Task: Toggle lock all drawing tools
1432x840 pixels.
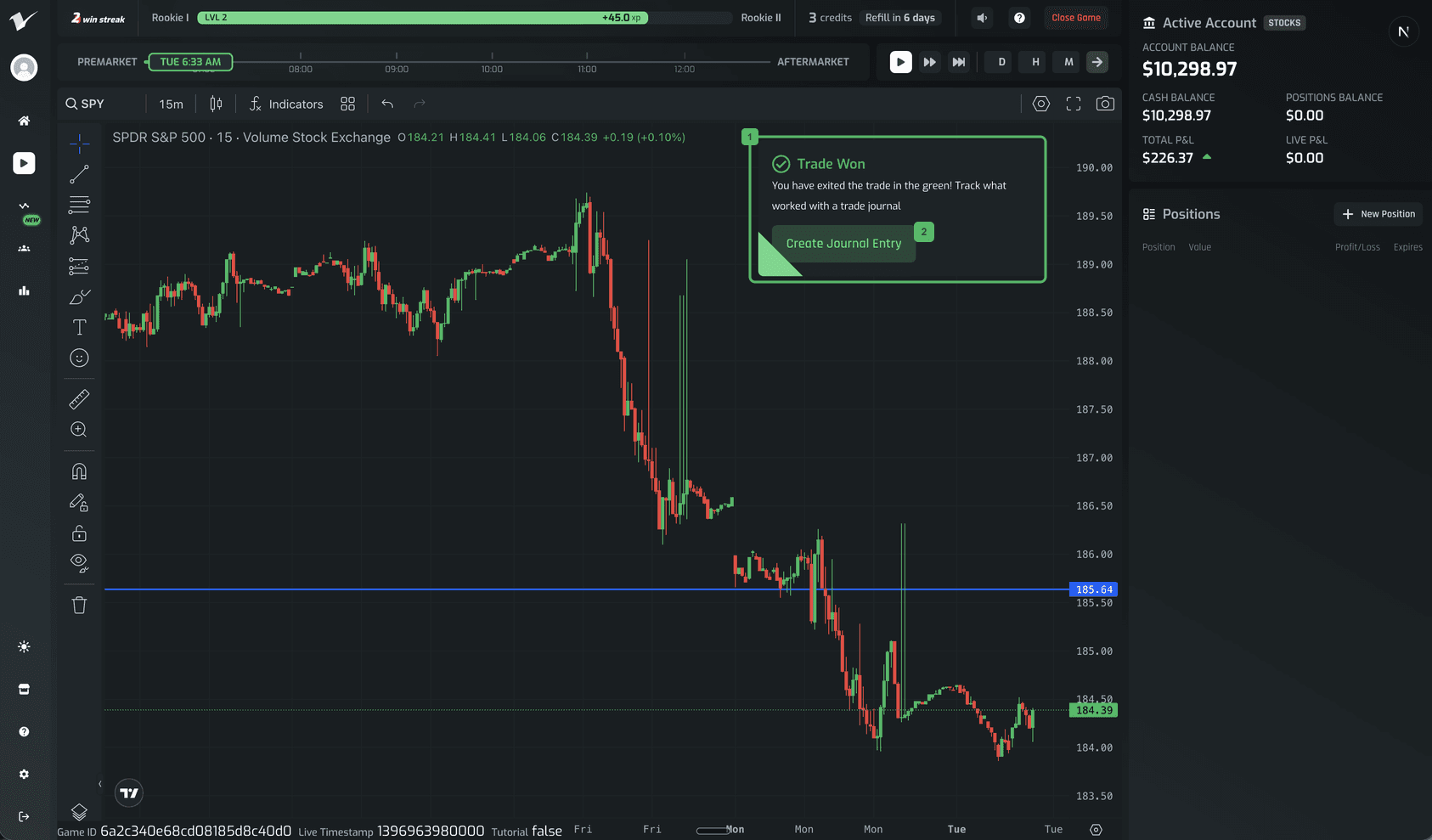Action: pos(79,533)
